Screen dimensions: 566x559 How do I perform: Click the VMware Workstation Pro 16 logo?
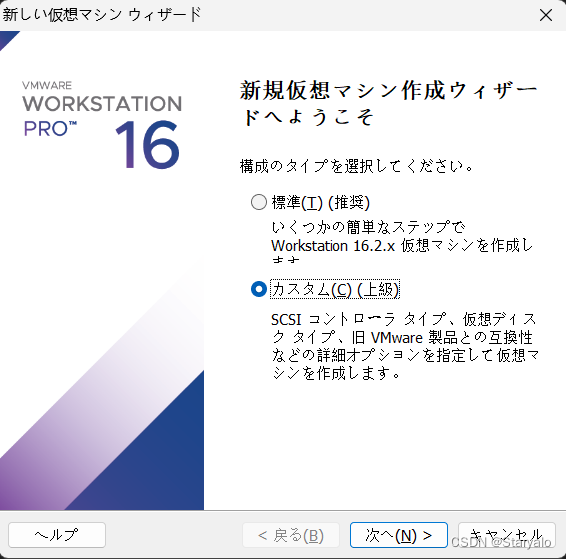(x=101, y=125)
